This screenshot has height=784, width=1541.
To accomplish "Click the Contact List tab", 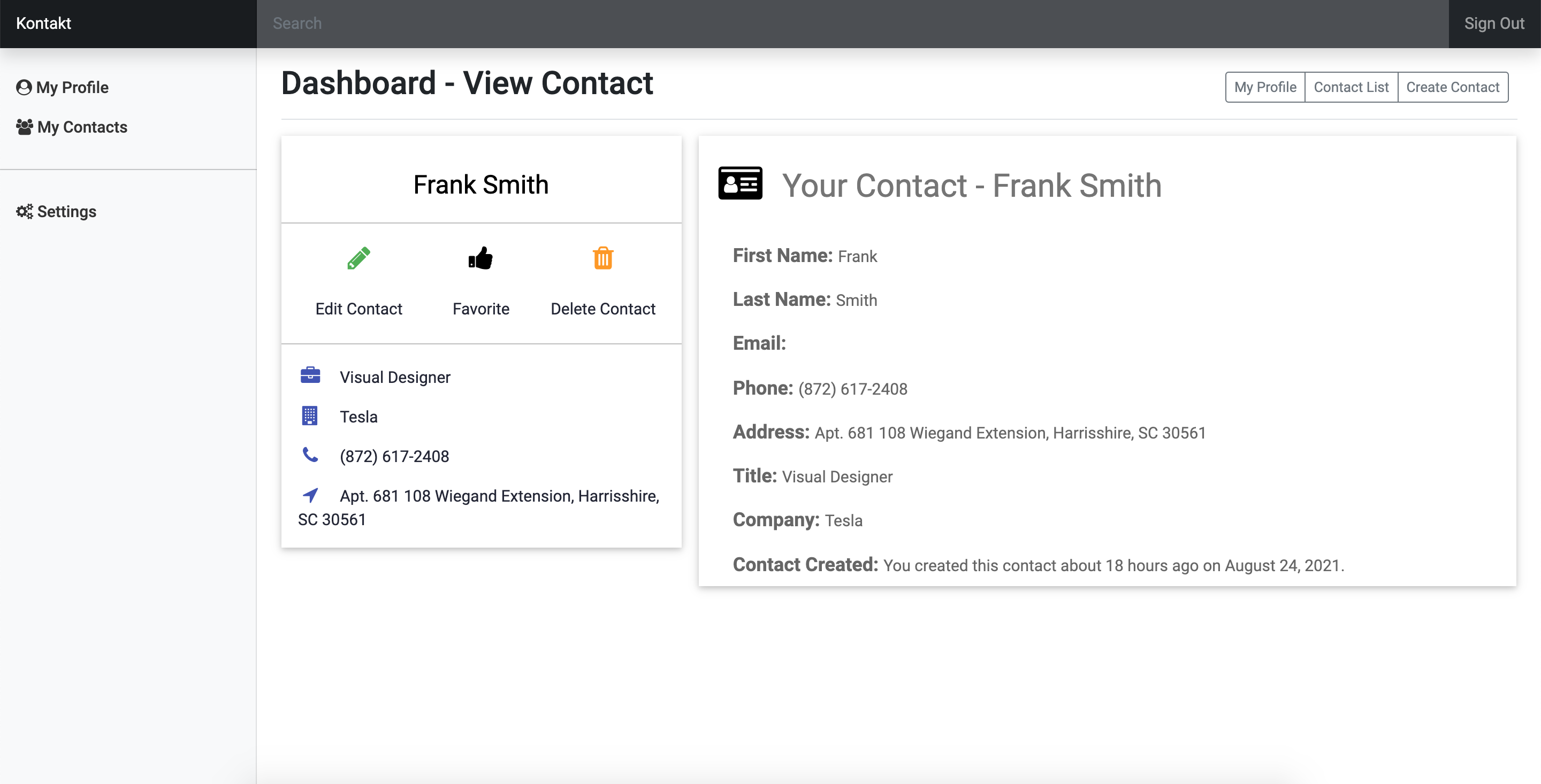I will (x=1351, y=87).
